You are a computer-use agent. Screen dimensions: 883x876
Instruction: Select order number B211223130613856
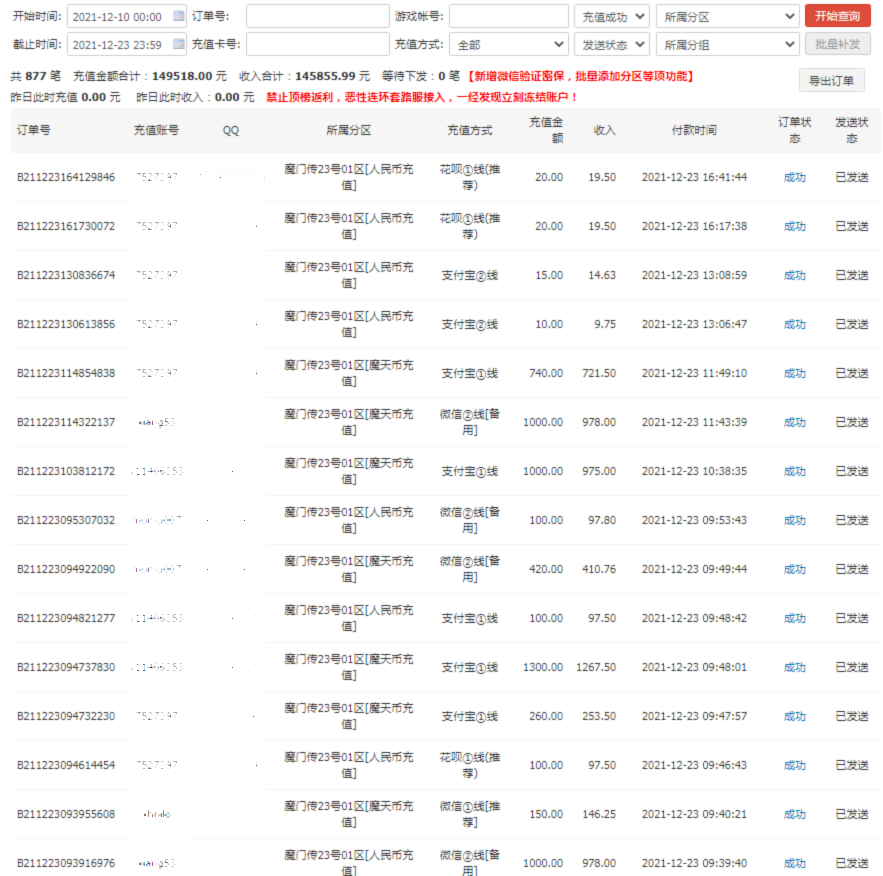tap(66, 324)
